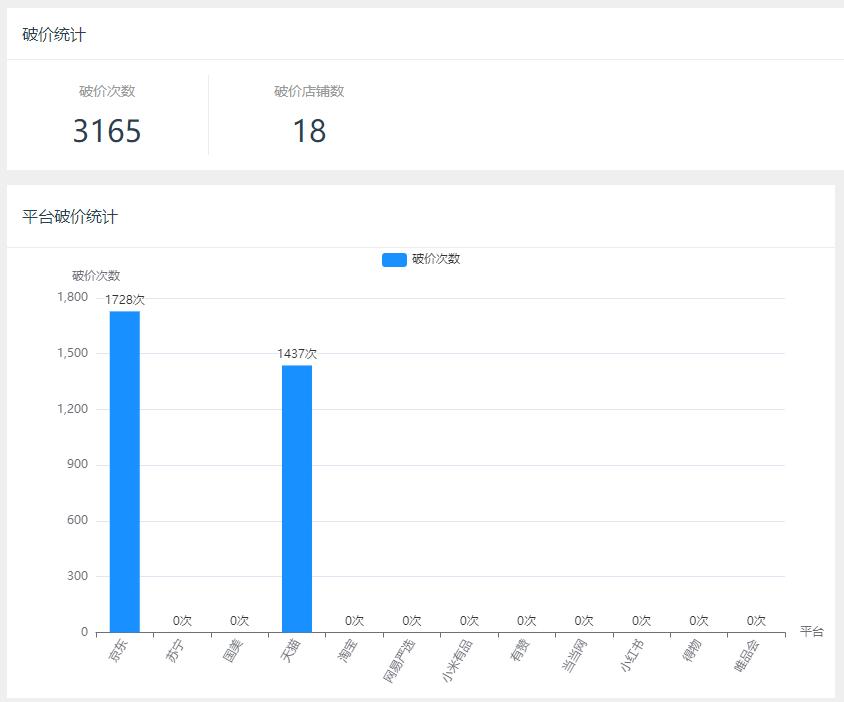Click the 18 破价店铺数 figure
Viewport: 844px width, 702px height.
click(309, 131)
